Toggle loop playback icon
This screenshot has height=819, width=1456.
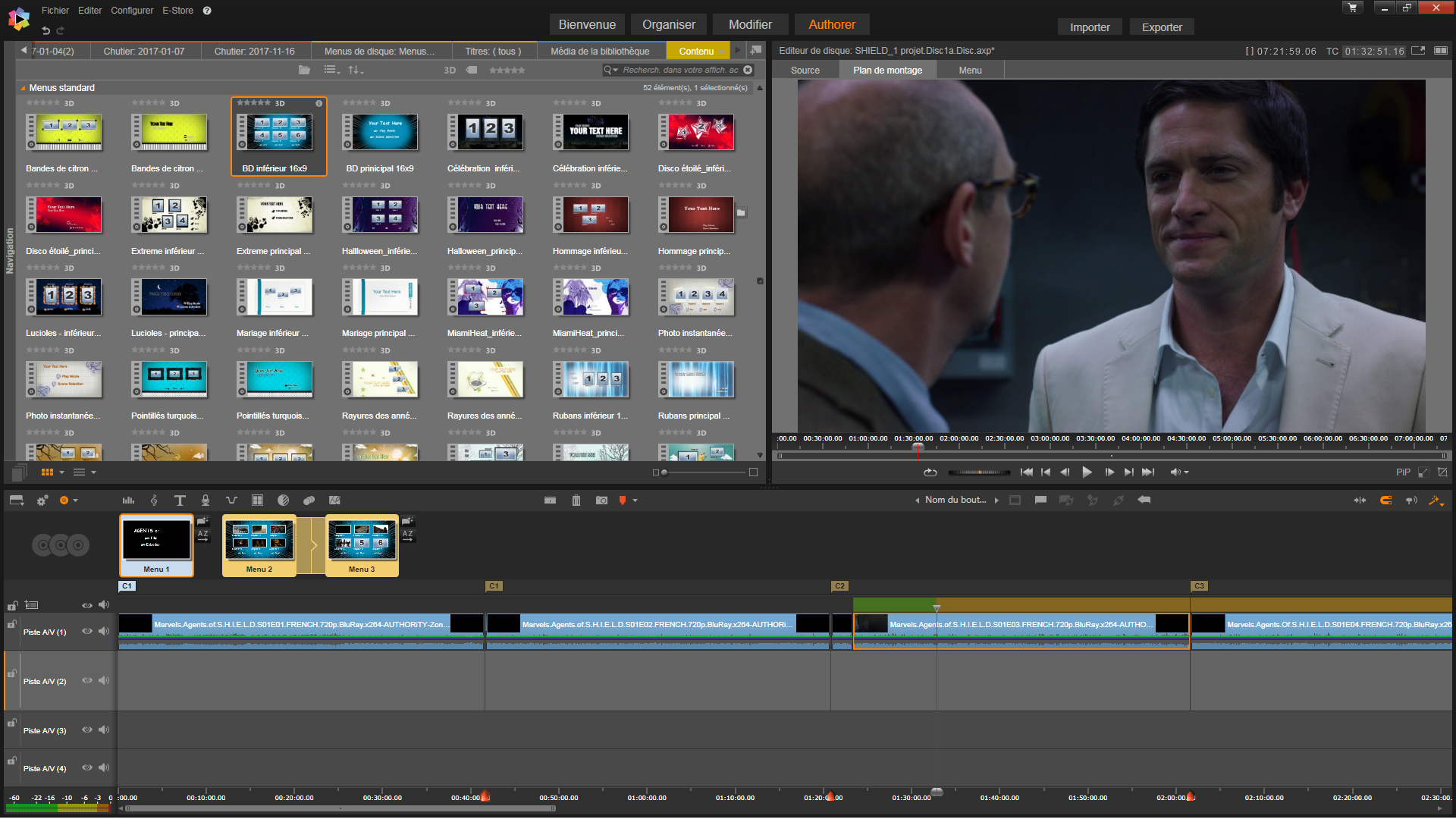click(x=930, y=472)
